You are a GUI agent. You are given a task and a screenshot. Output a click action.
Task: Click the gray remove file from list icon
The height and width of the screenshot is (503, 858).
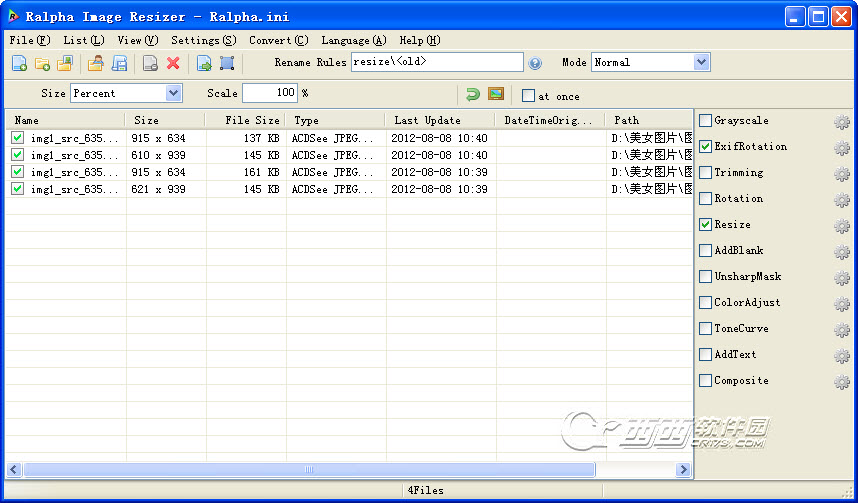(x=150, y=63)
